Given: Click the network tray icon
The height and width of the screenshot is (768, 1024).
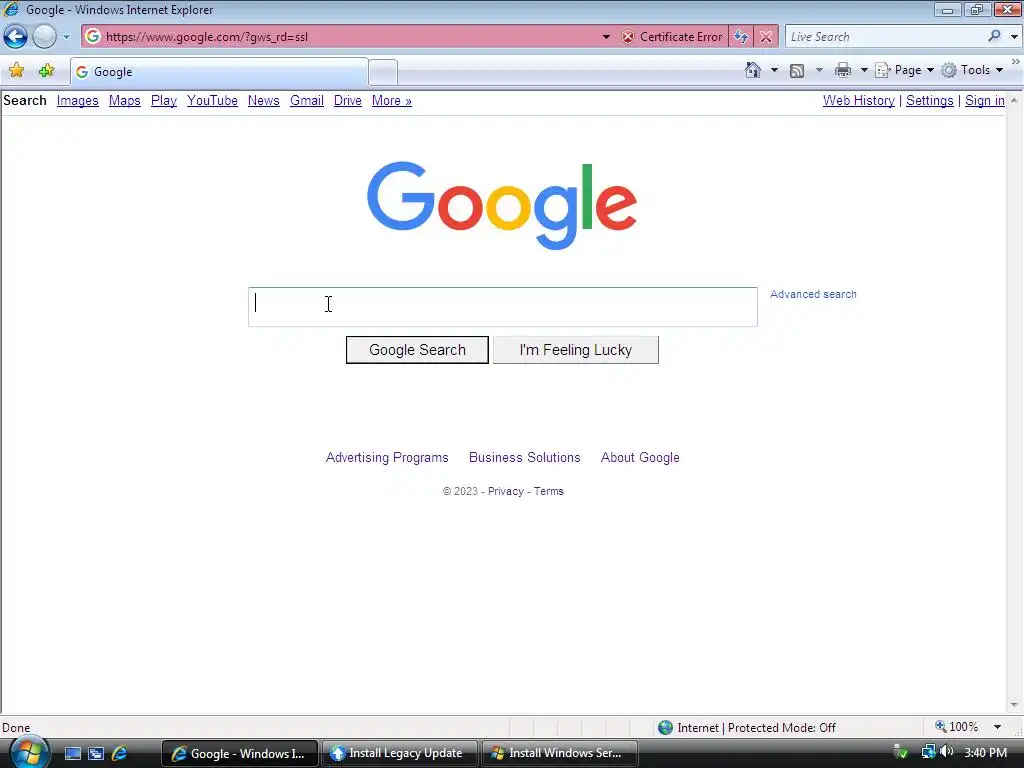Looking at the screenshot, I should coord(928,752).
